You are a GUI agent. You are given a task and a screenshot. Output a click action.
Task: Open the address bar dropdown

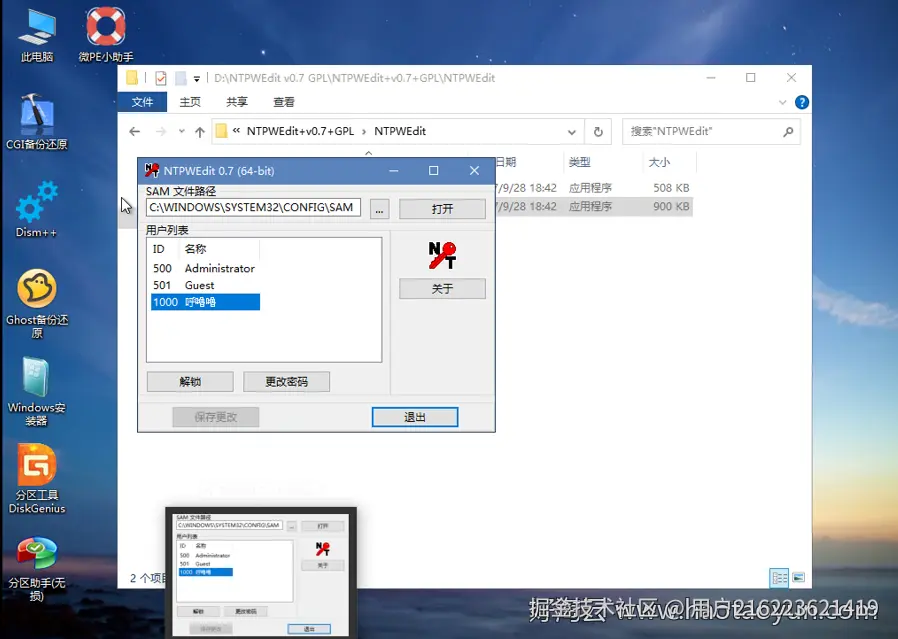[x=571, y=131]
